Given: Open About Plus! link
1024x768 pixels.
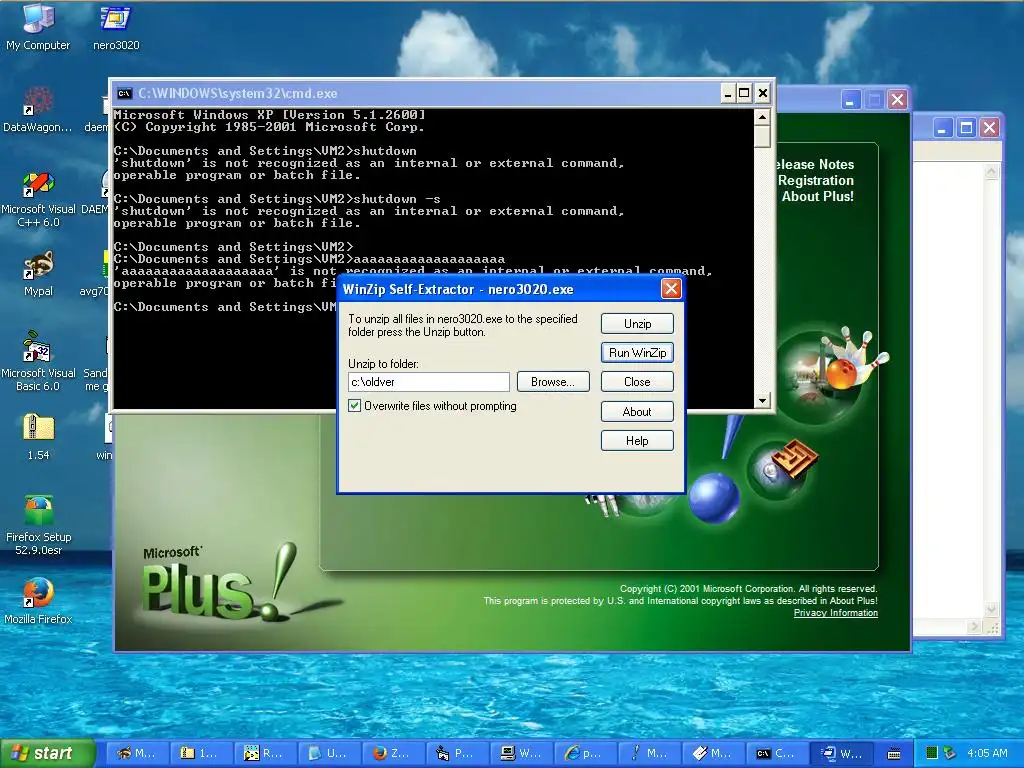Looking at the screenshot, I should [x=818, y=196].
